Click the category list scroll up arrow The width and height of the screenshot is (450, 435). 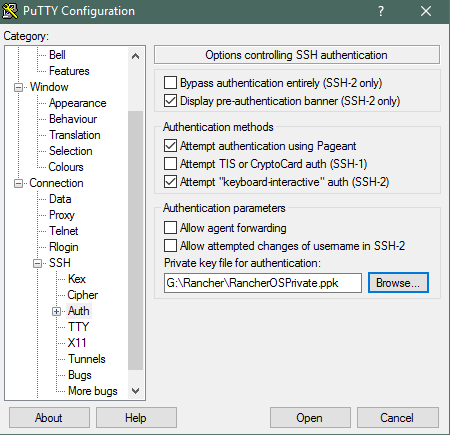[x=135, y=56]
